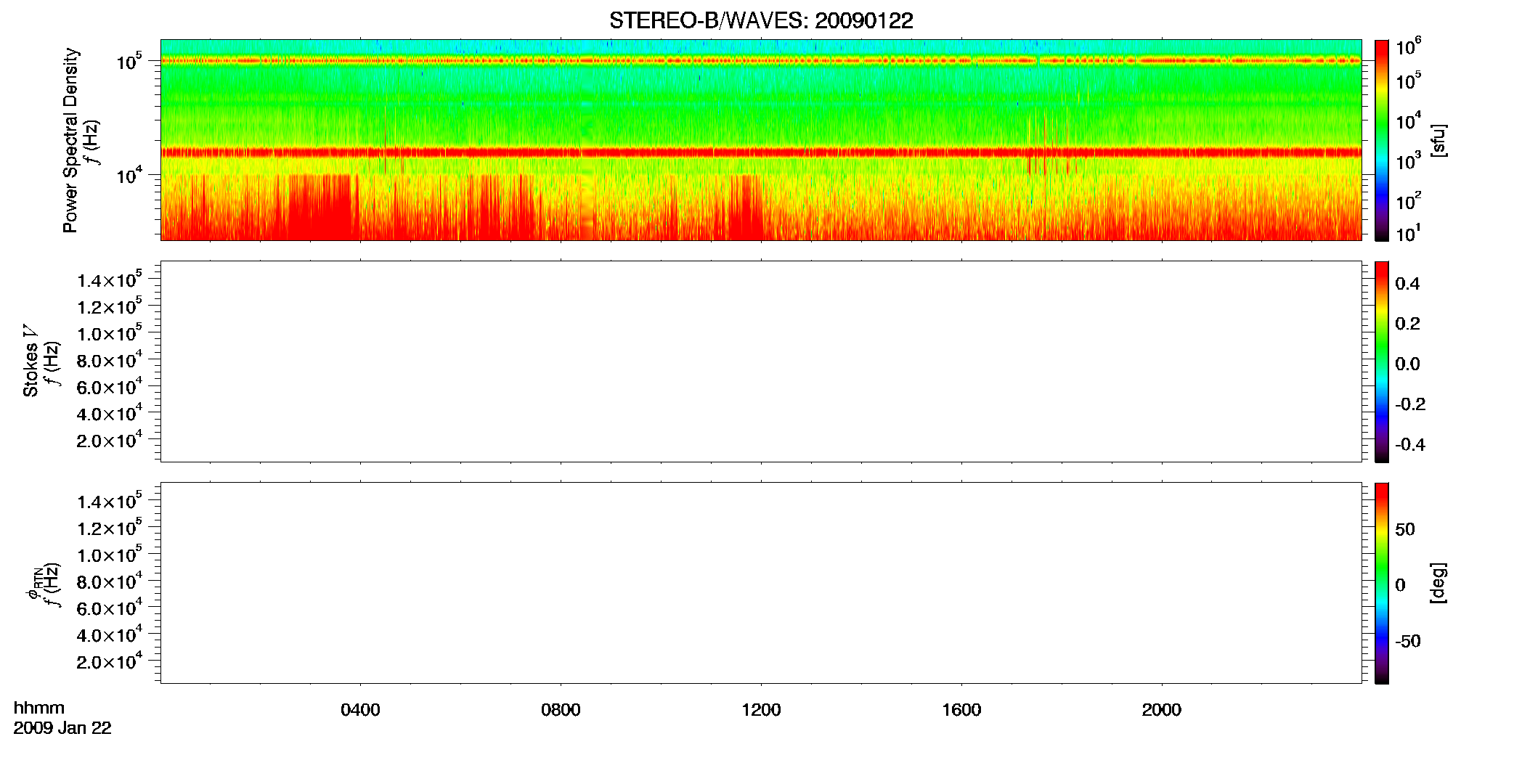Click the 0800 time axis label
This screenshot has height=784, width=1522.
pos(561,710)
